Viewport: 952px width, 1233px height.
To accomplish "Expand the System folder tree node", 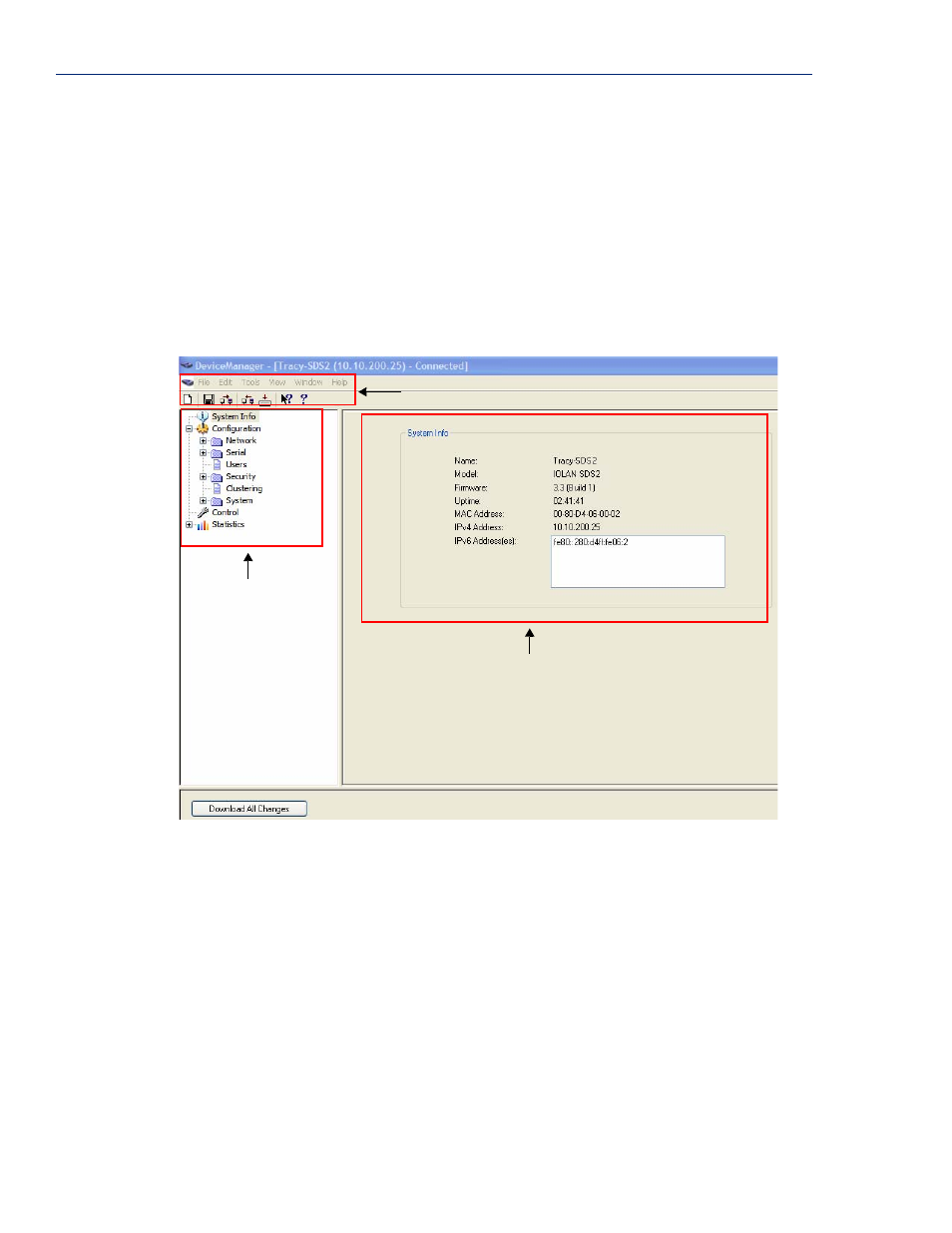I will click(x=203, y=501).
